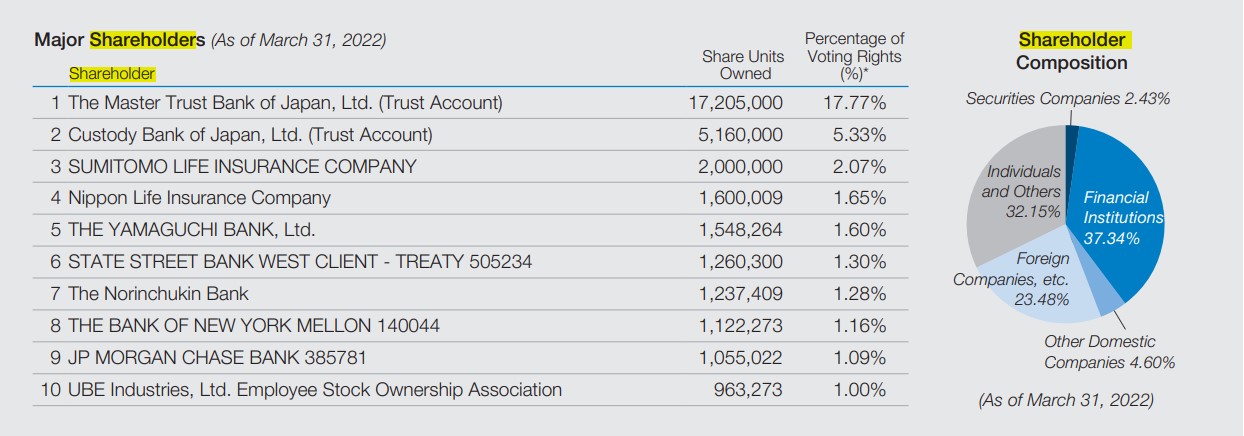Viewport: 1244px width, 436px height.
Task: Click JP MORGAN CHASE BANK 385781 entry
Action: click(x=223, y=358)
